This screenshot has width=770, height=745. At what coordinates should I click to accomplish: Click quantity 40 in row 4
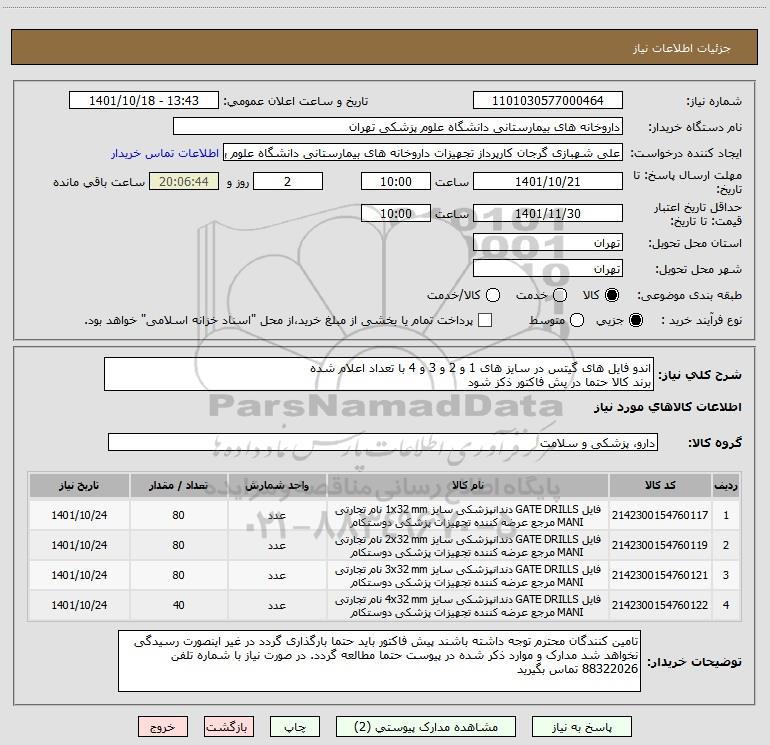pos(179,605)
